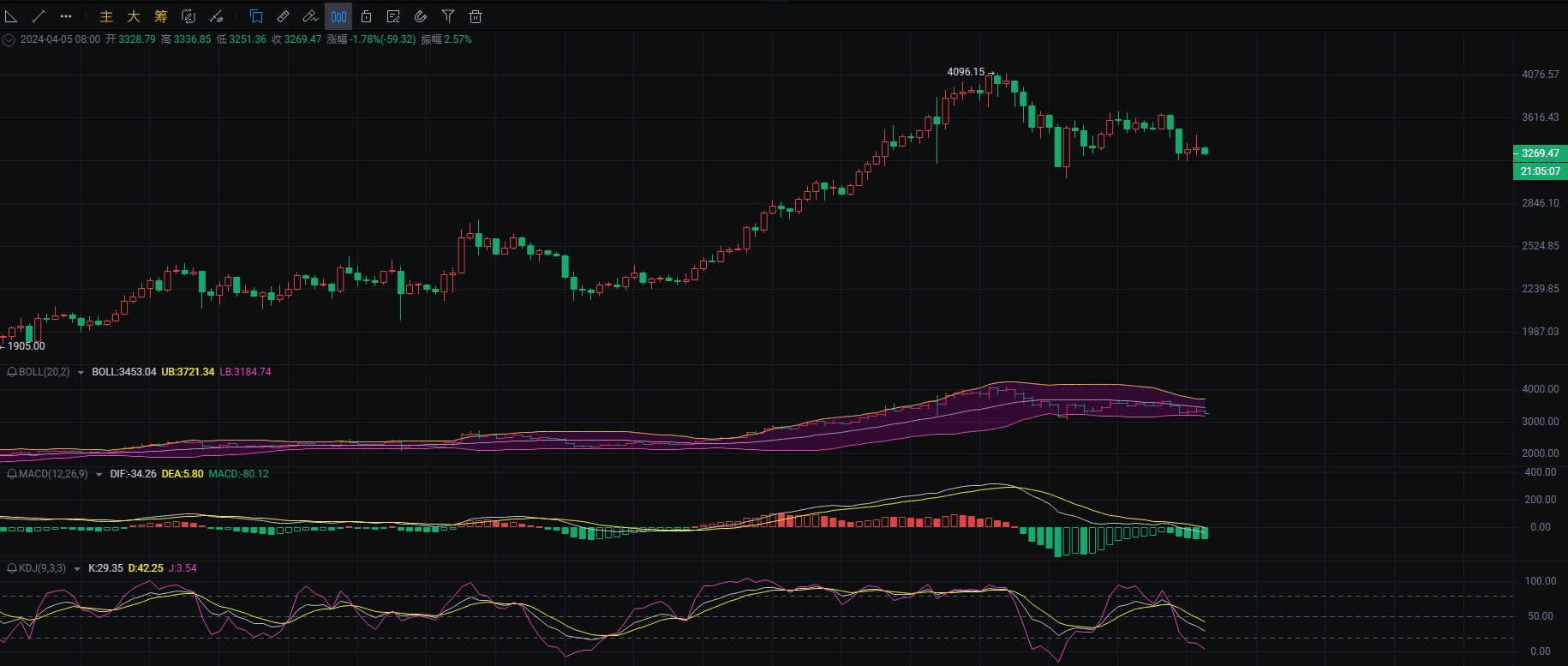Viewport: 1568px width, 666px height.
Task: Click the low price value 3251.36
Action: (x=248, y=39)
